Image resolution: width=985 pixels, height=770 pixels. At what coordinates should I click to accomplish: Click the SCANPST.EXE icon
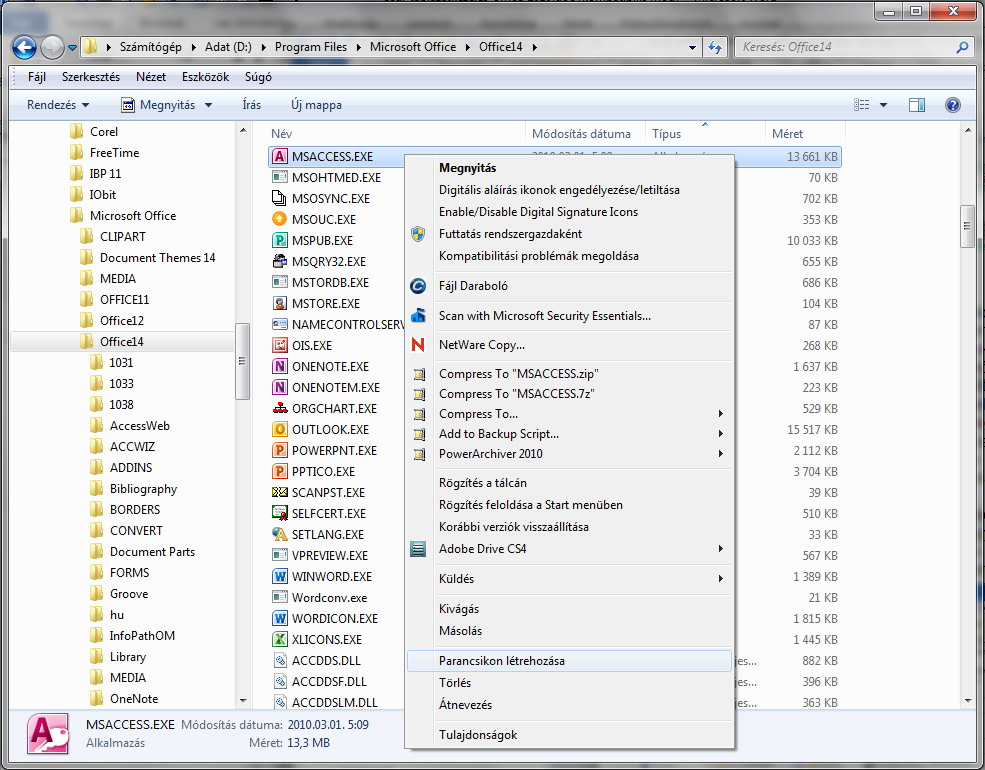(280, 492)
